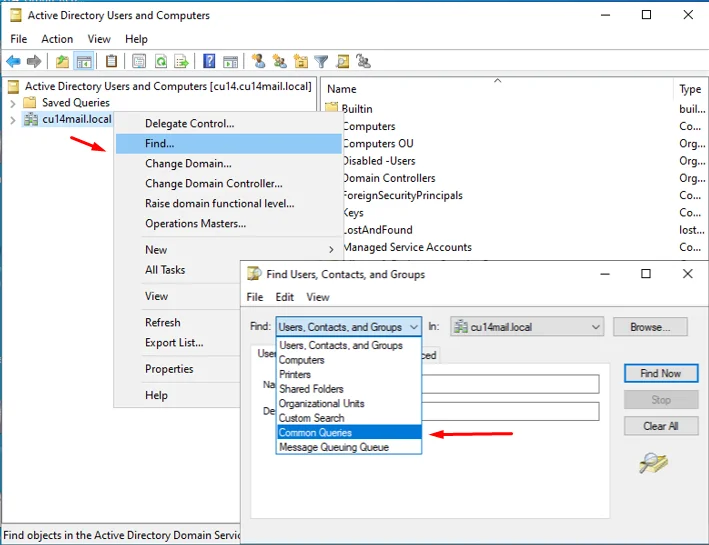Choose Custom Search from Find dropdown

coord(349,418)
